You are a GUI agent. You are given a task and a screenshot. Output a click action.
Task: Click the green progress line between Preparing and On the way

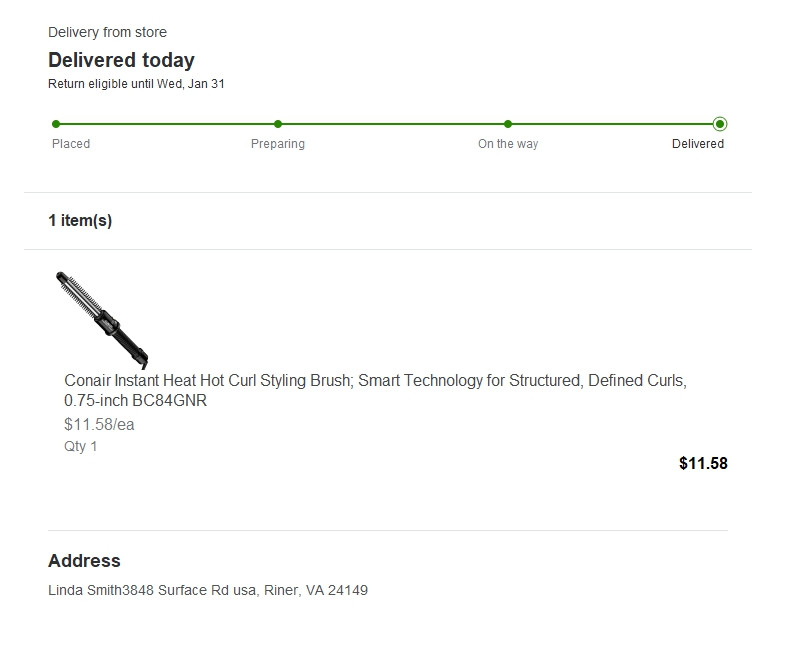tap(393, 124)
